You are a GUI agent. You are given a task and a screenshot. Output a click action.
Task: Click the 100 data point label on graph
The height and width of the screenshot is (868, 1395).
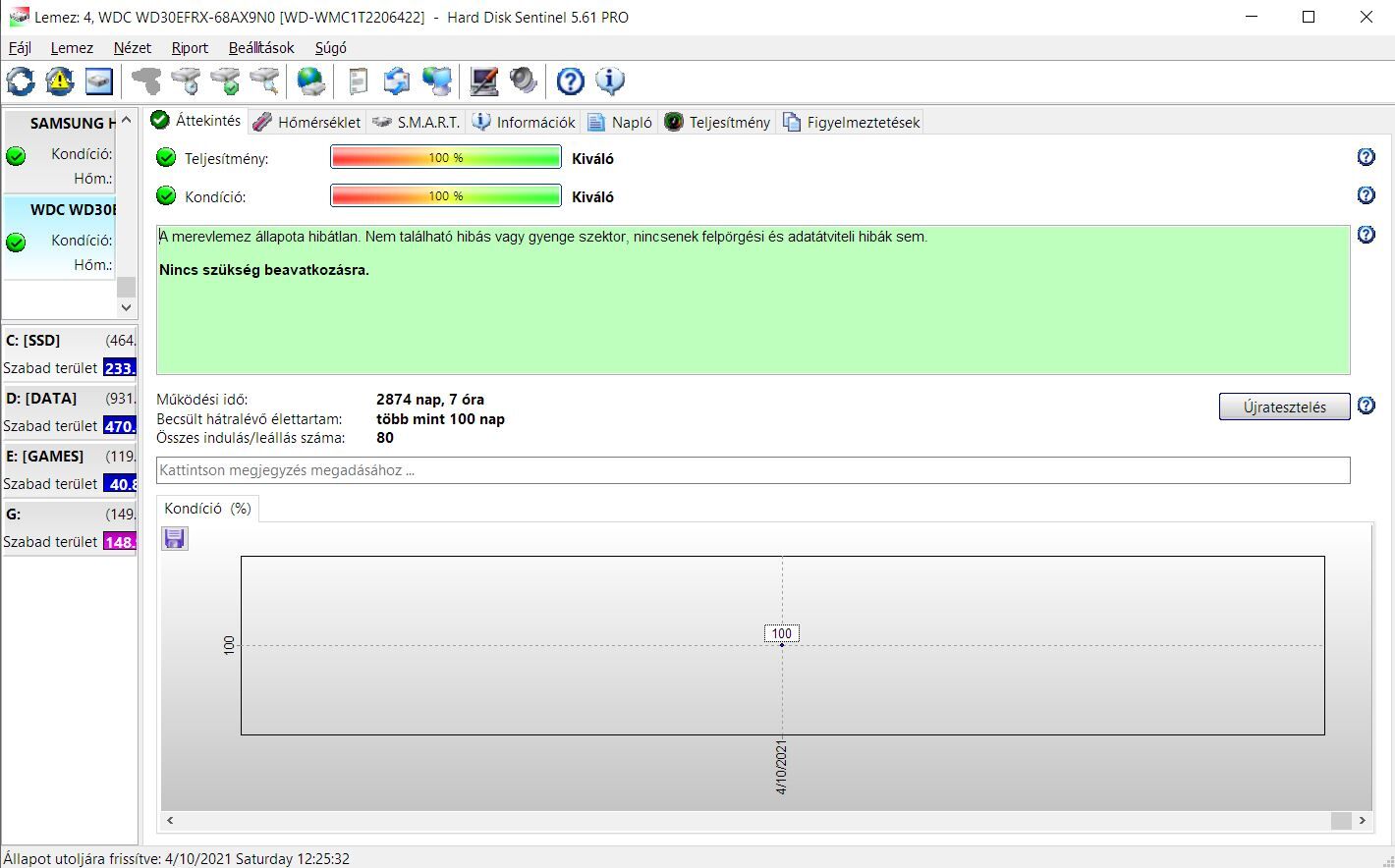pos(782,633)
